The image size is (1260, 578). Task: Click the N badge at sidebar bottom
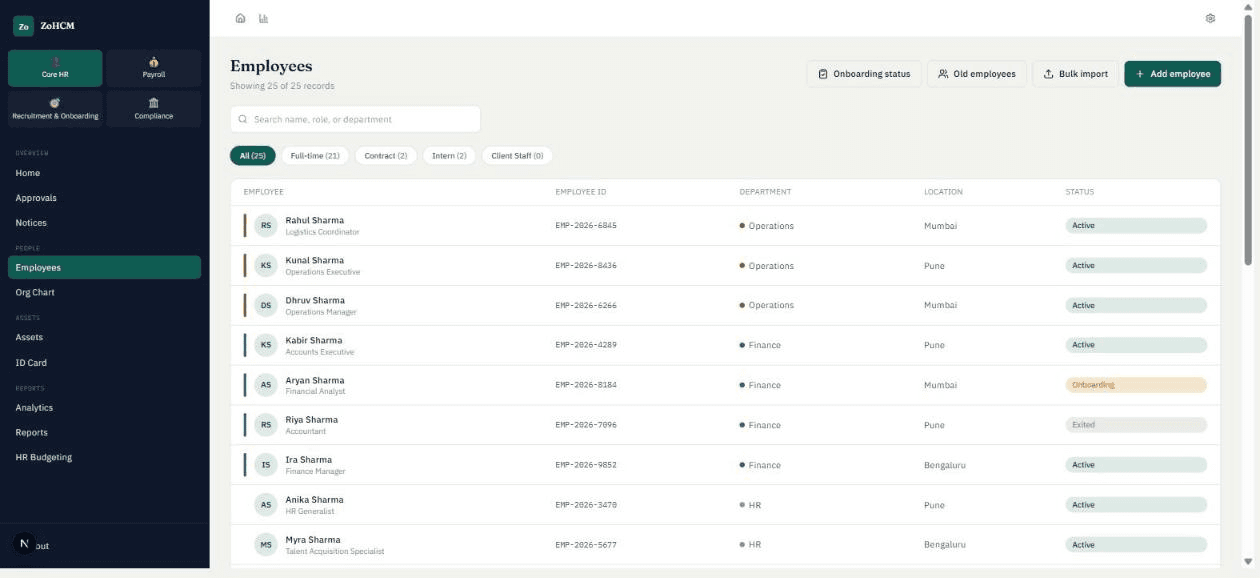[24, 543]
